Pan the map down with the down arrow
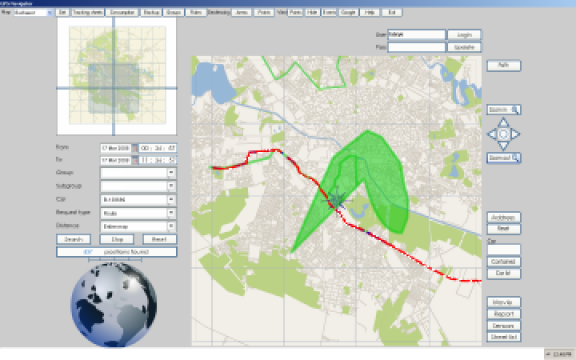Image resolution: width=576 pixels, height=360 pixels. point(503,146)
